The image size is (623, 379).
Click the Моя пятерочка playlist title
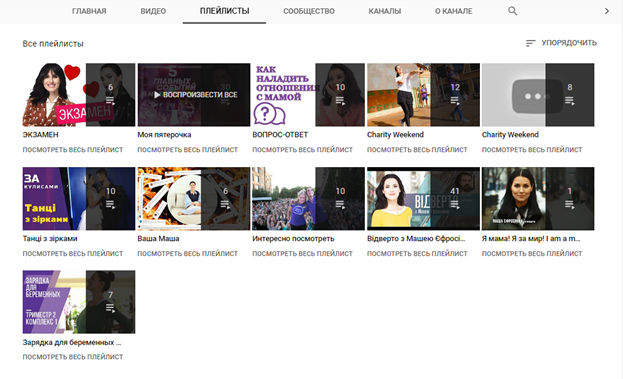[x=164, y=135]
